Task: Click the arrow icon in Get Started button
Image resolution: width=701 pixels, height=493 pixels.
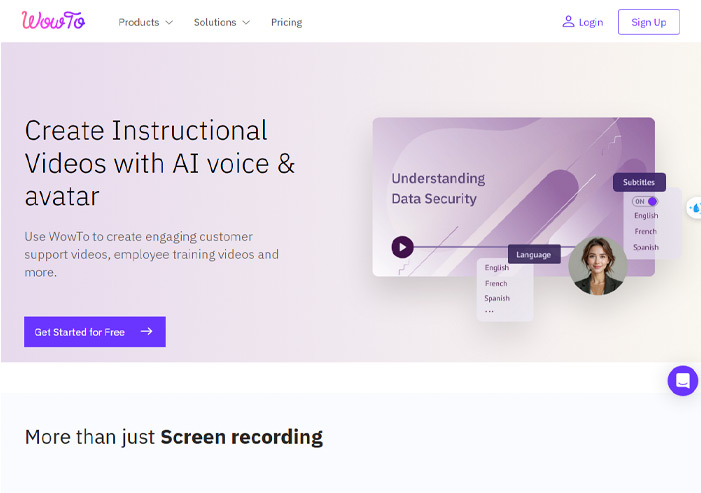Action: 147,331
